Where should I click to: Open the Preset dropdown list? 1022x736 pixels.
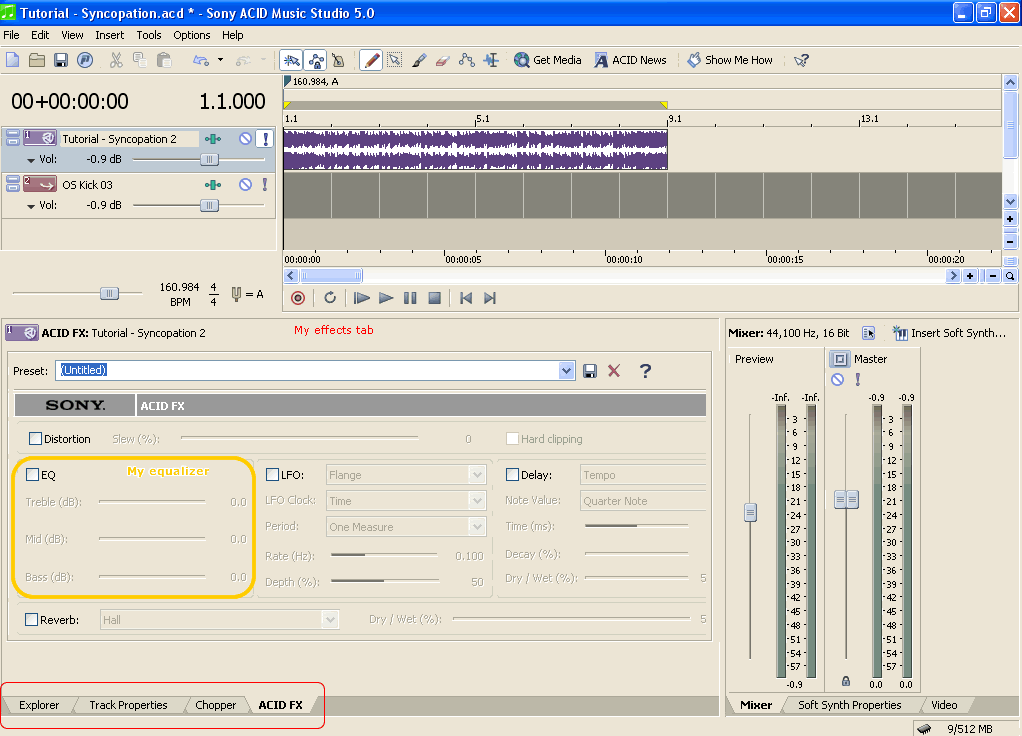click(x=566, y=371)
